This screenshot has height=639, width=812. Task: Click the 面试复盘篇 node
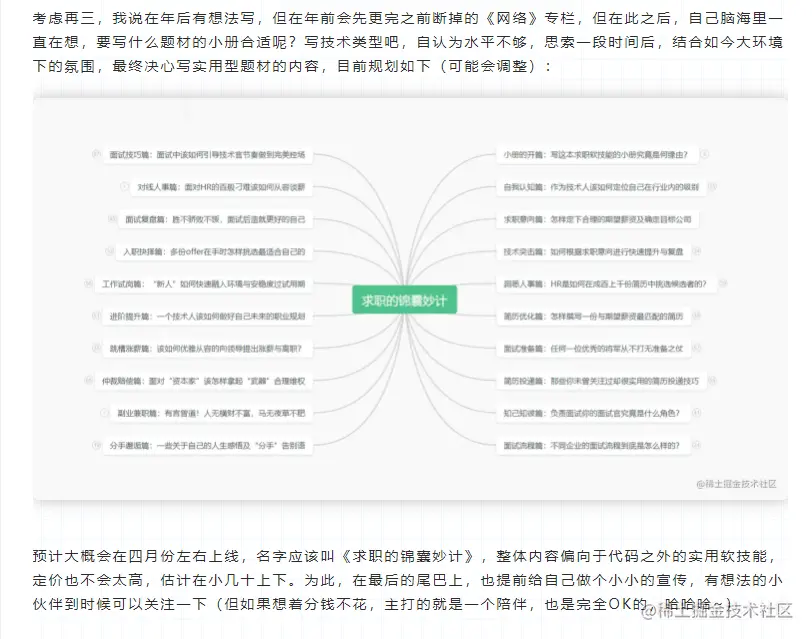pos(215,219)
